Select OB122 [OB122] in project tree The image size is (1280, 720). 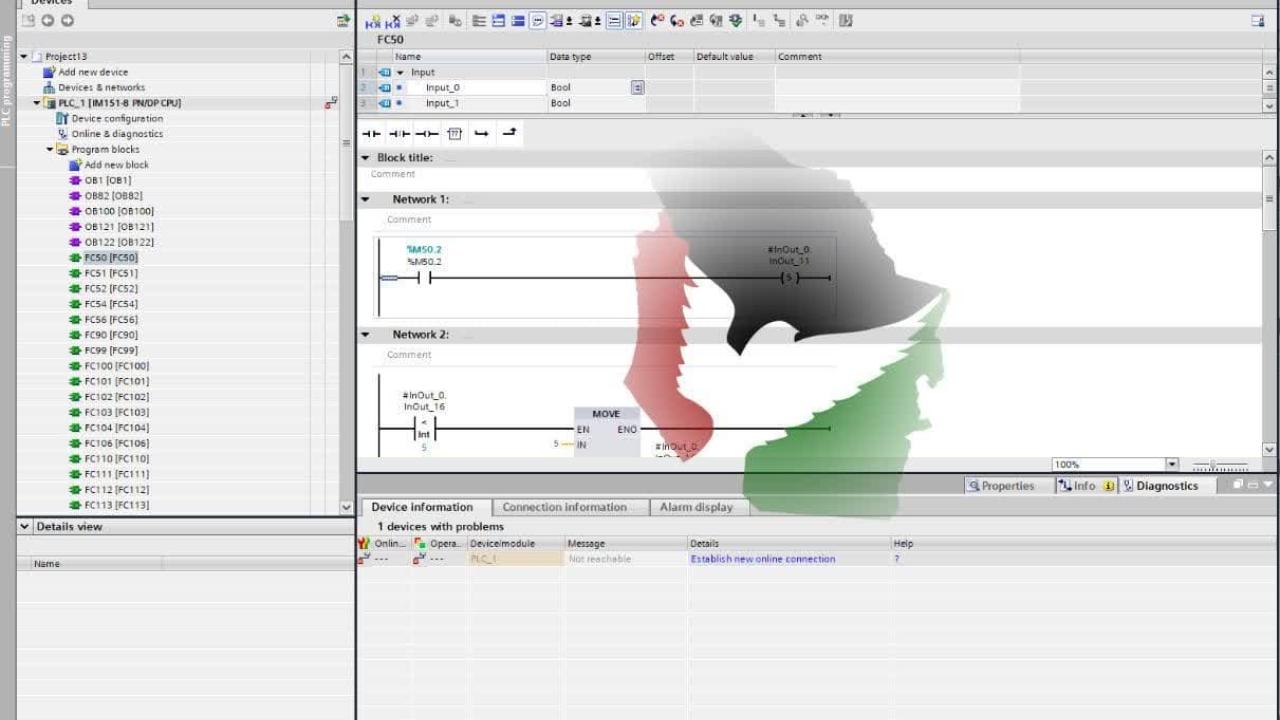(x=119, y=242)
